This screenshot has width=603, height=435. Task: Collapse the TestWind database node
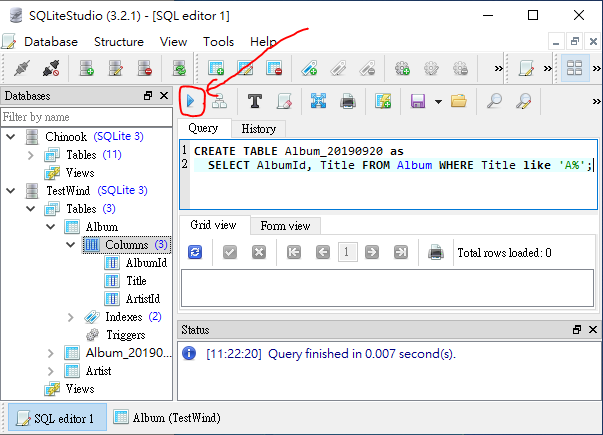point(11,190)
